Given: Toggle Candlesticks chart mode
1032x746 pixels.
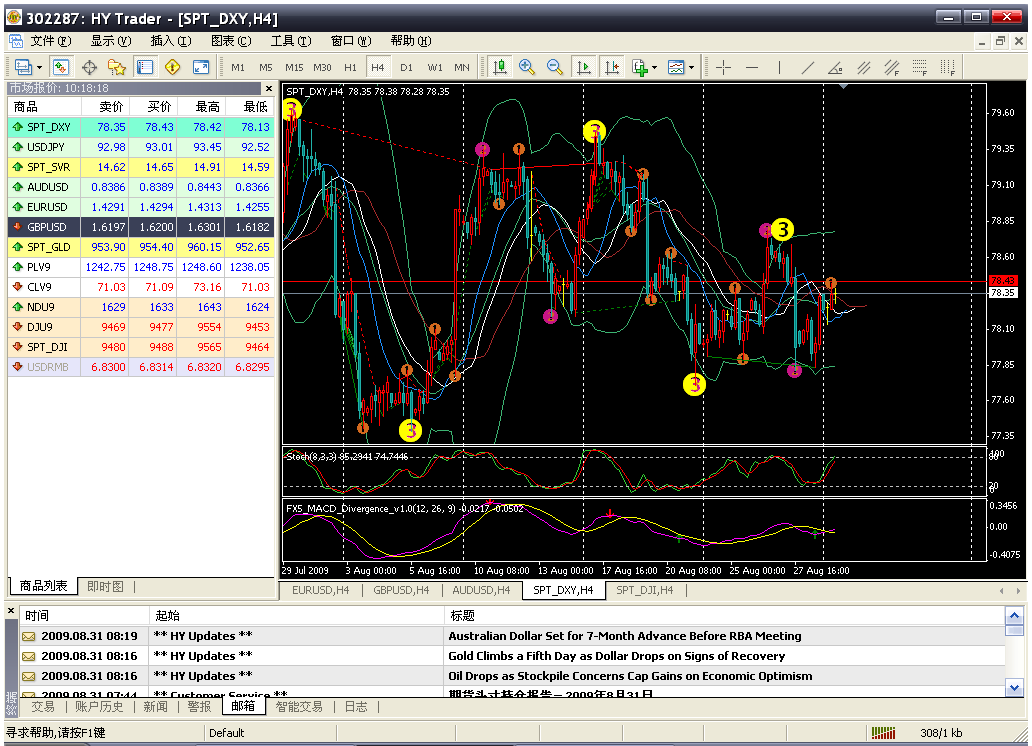Looking at the screenshot, I should 500,67.
